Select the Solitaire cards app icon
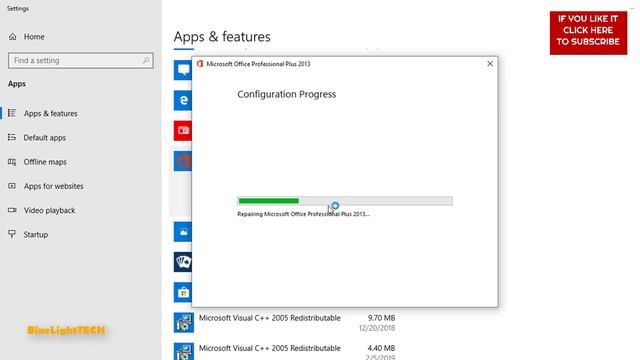 182,262
